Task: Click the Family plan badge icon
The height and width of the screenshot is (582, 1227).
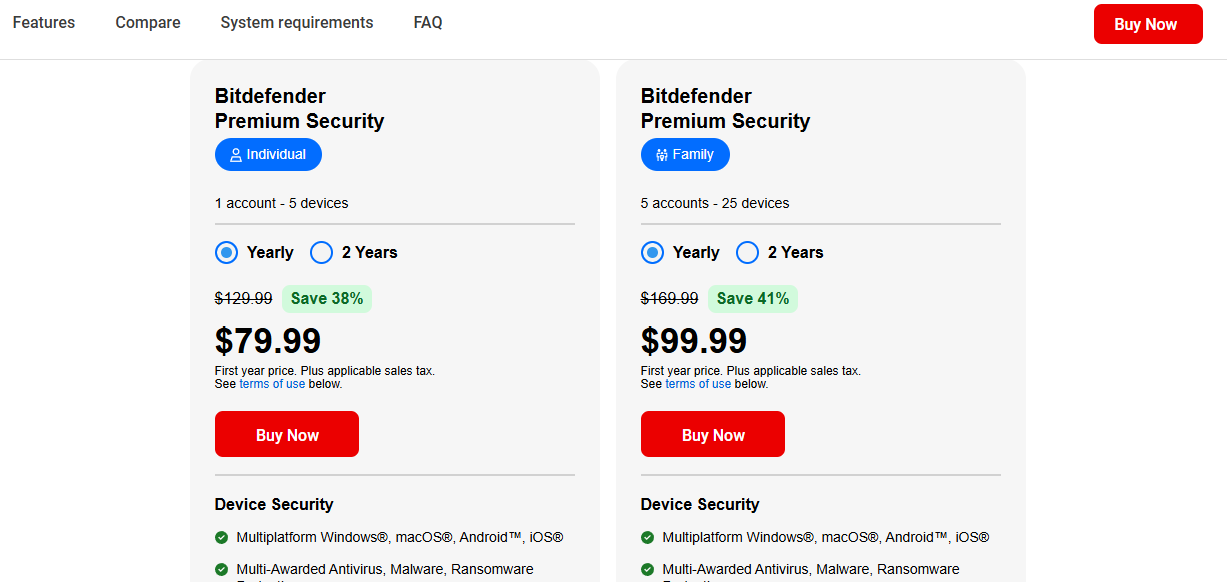Action: click(x=661, y=155)
